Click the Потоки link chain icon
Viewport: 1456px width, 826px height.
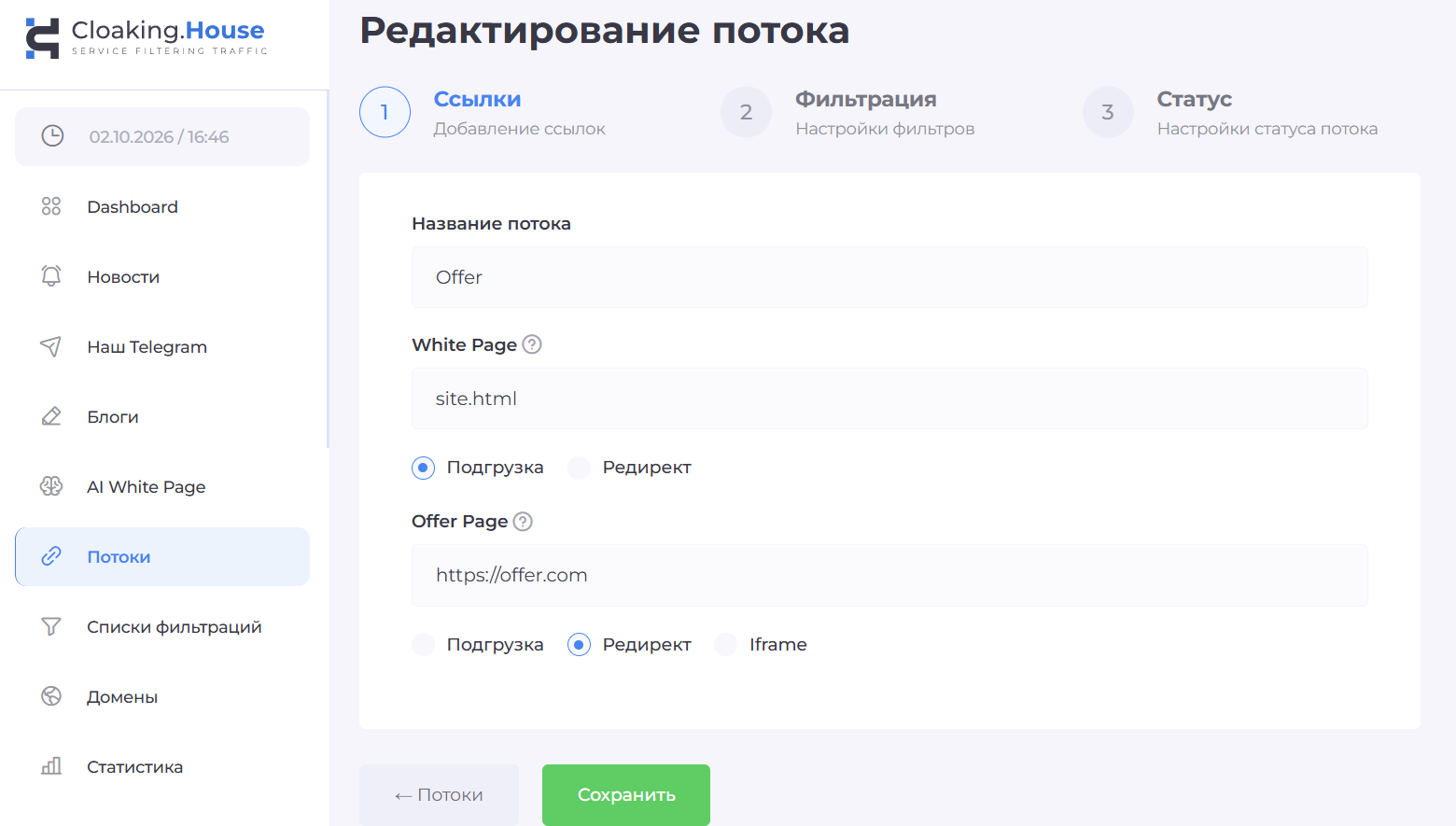coord(51,556)
